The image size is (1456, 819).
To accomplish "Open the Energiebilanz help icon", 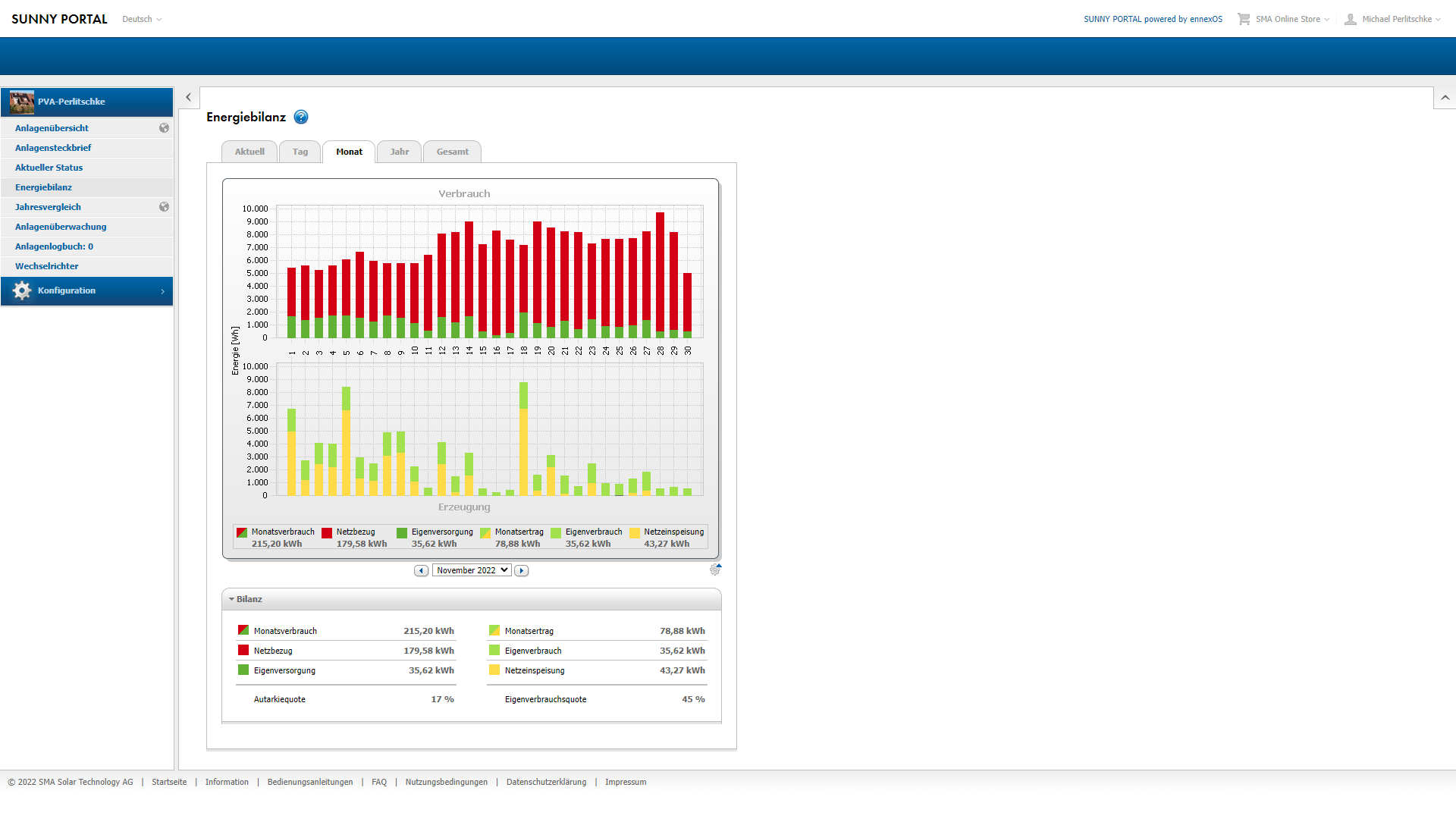I will [301, 117].
